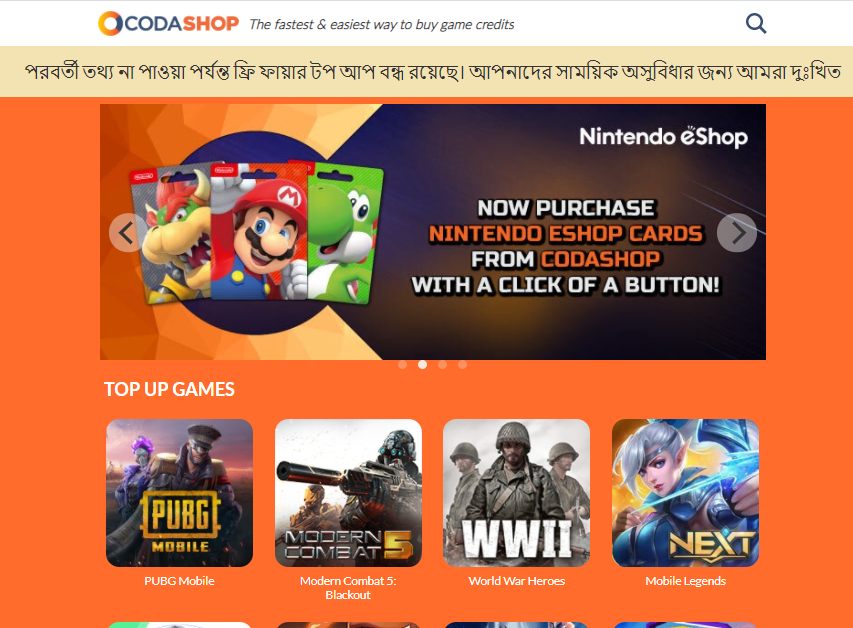Click Modern Combat 5: Blackout label

(348, 588)
